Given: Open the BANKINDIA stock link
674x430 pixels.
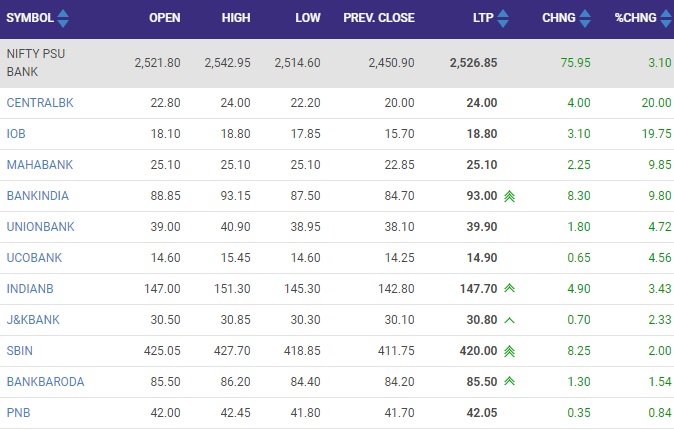Looking at the screenshot, I should (37, 196).
